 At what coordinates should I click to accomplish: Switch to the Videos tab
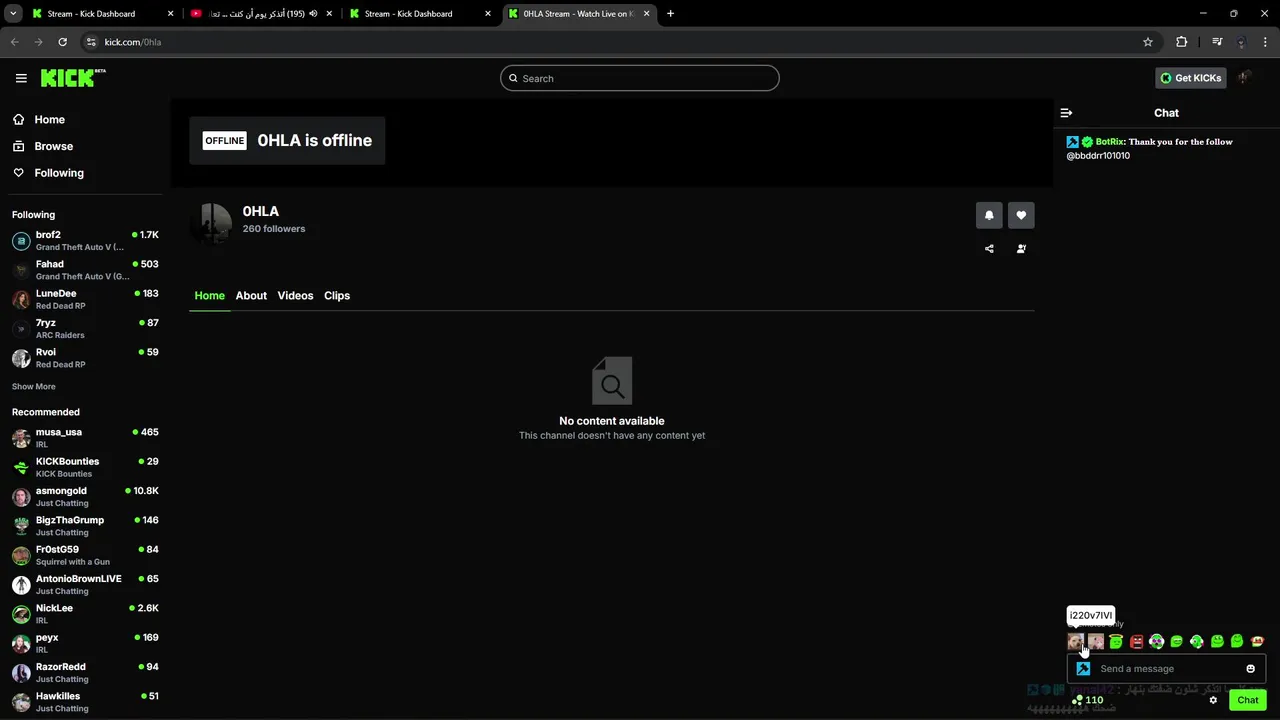295,296
